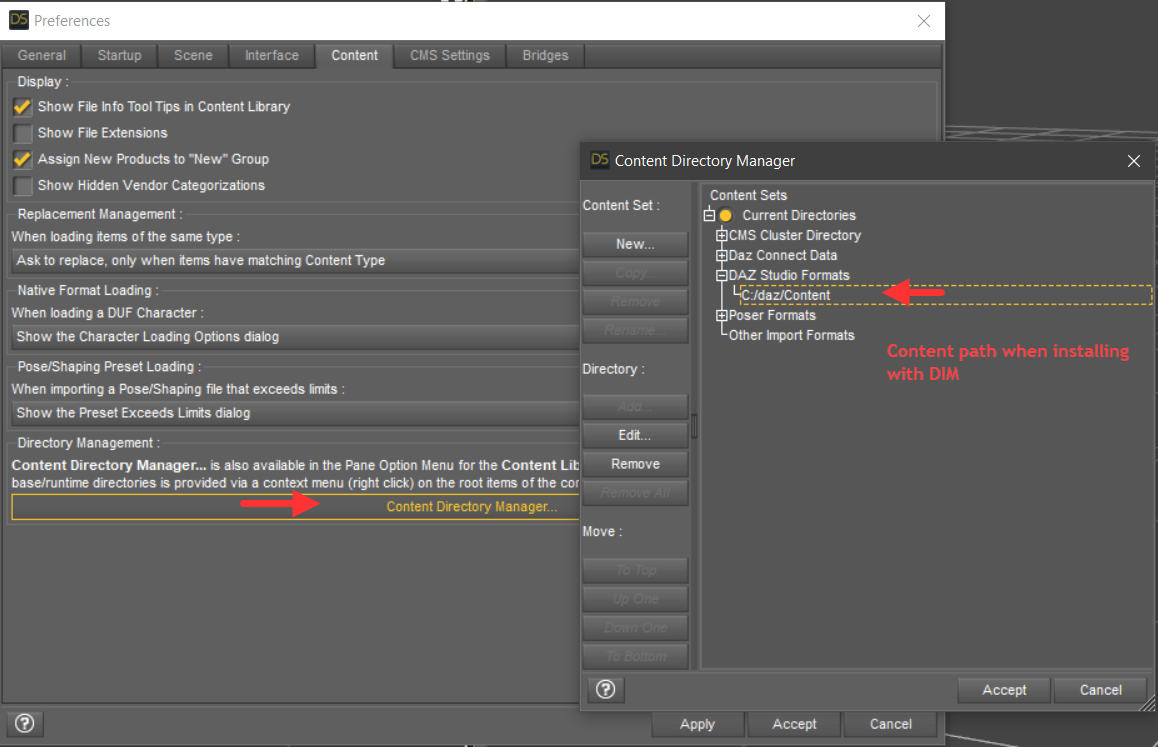The height and width of the screenshot is (747, 1158).
Task: Switch to the General tab
Action: 41,55
